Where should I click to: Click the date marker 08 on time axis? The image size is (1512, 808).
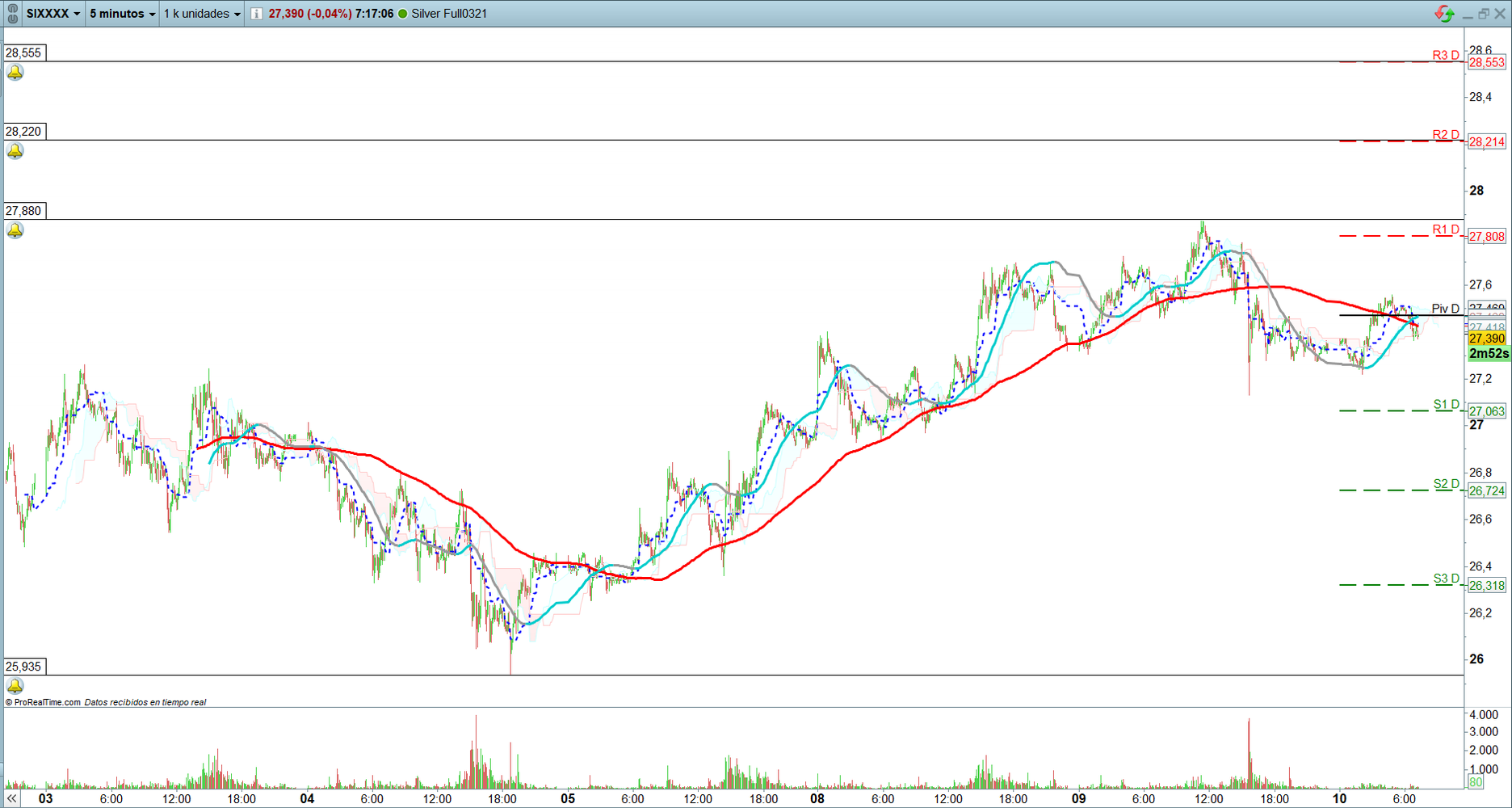[817, 798]
